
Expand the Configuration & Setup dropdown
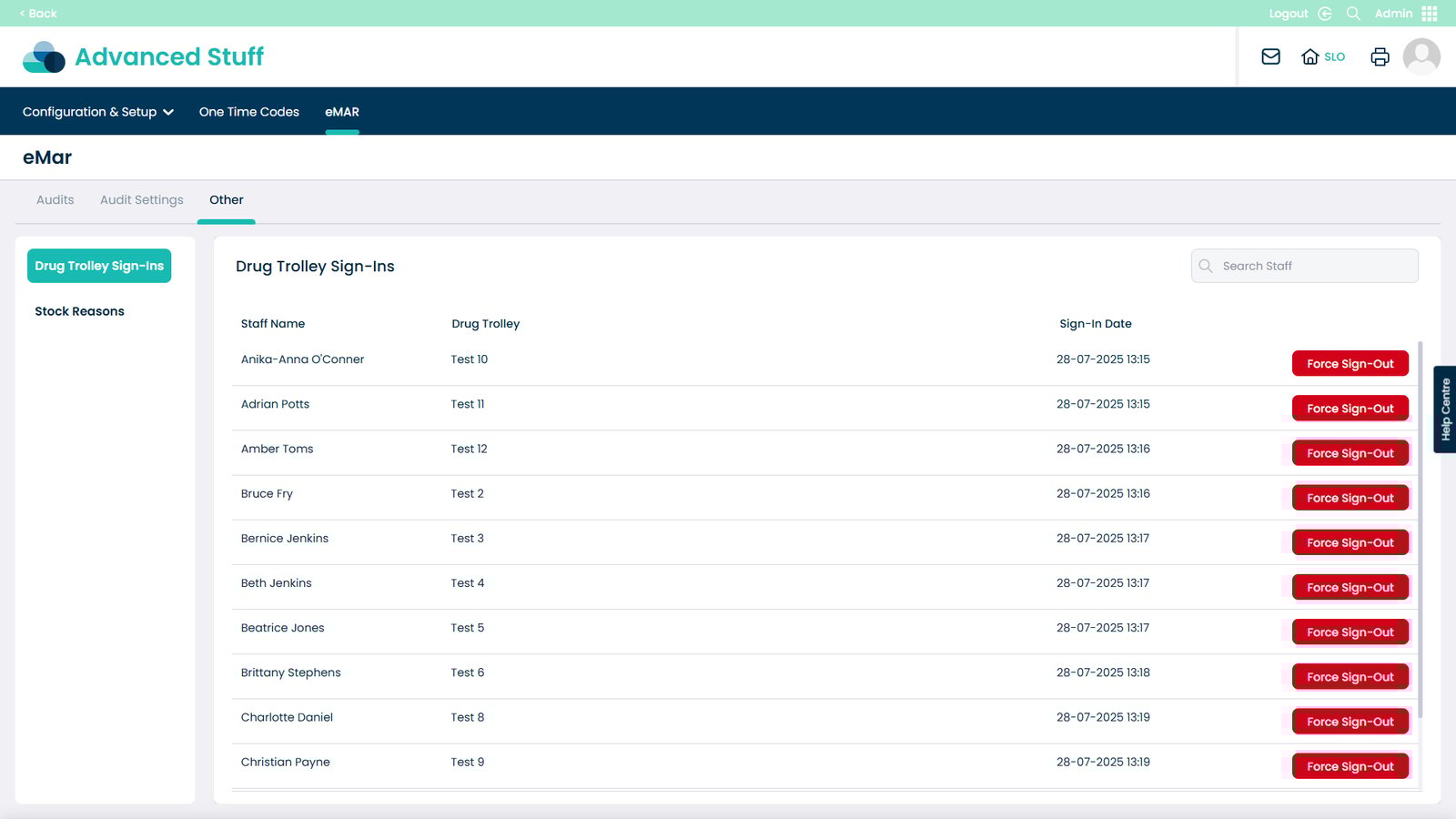97,112
